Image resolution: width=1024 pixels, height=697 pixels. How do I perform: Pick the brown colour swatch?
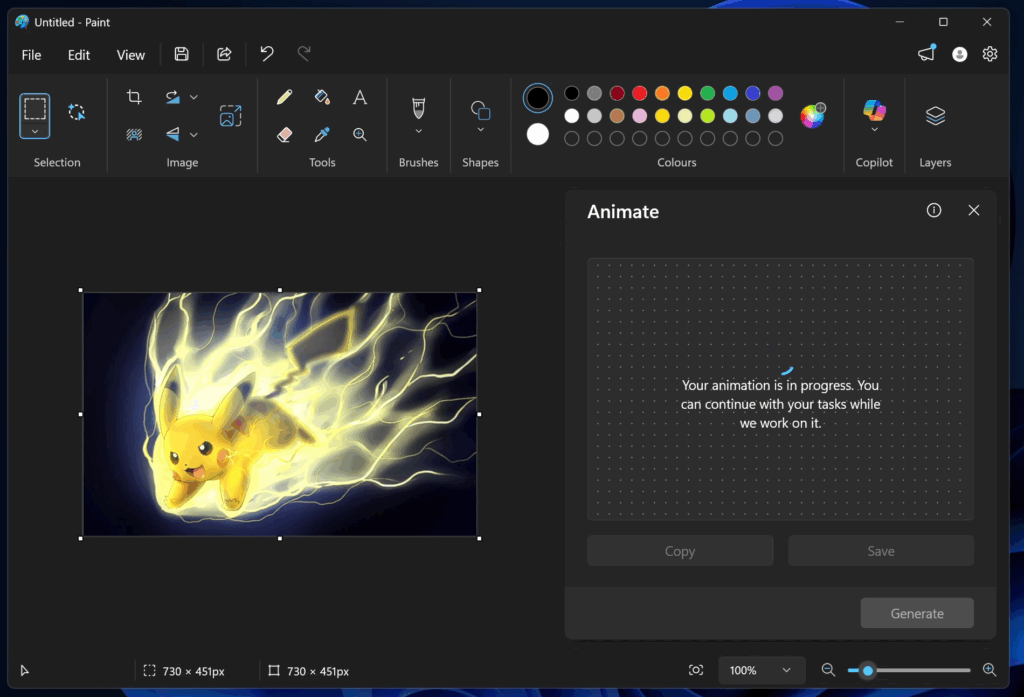click(617, 116)
